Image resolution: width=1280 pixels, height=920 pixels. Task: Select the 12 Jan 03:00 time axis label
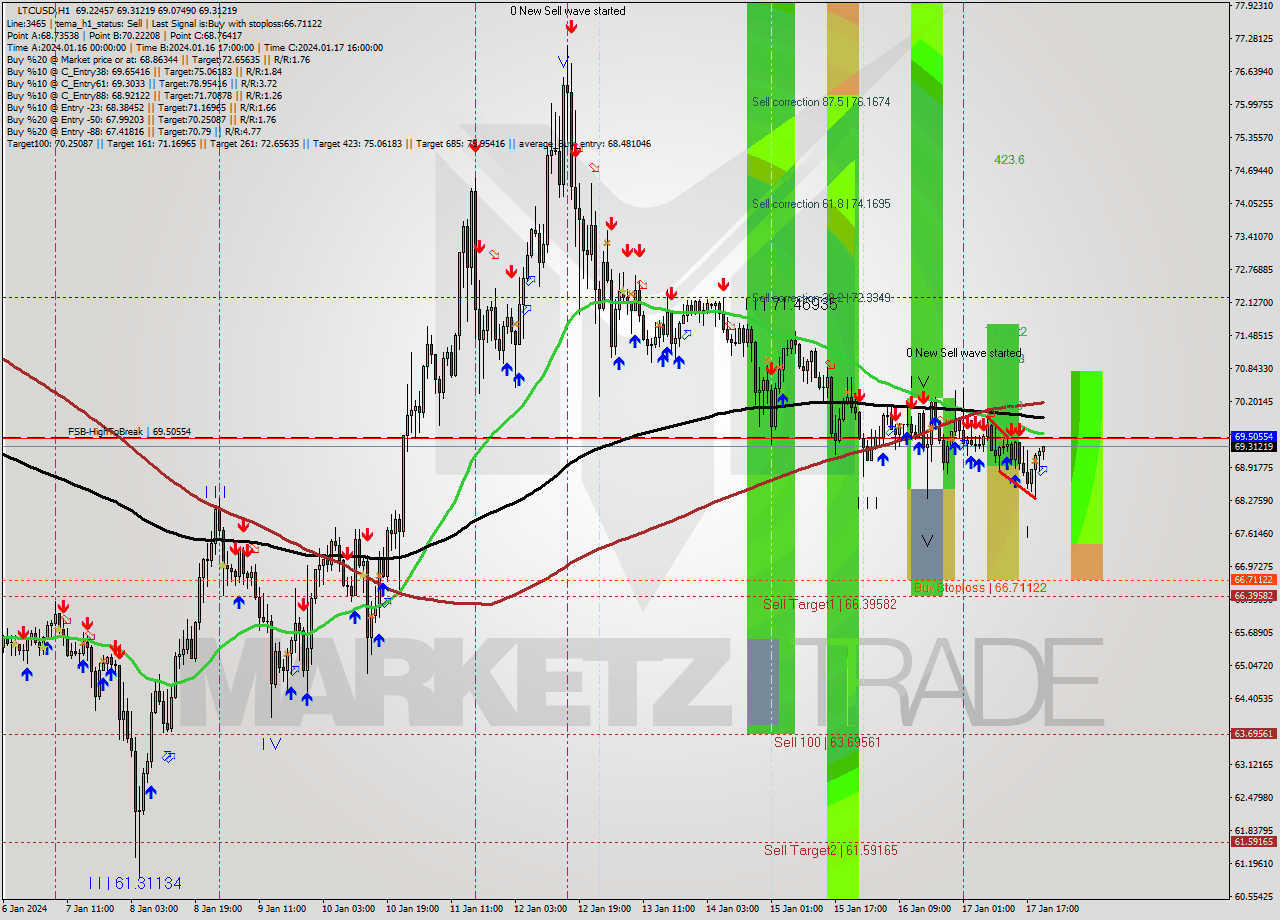point(541,910)
